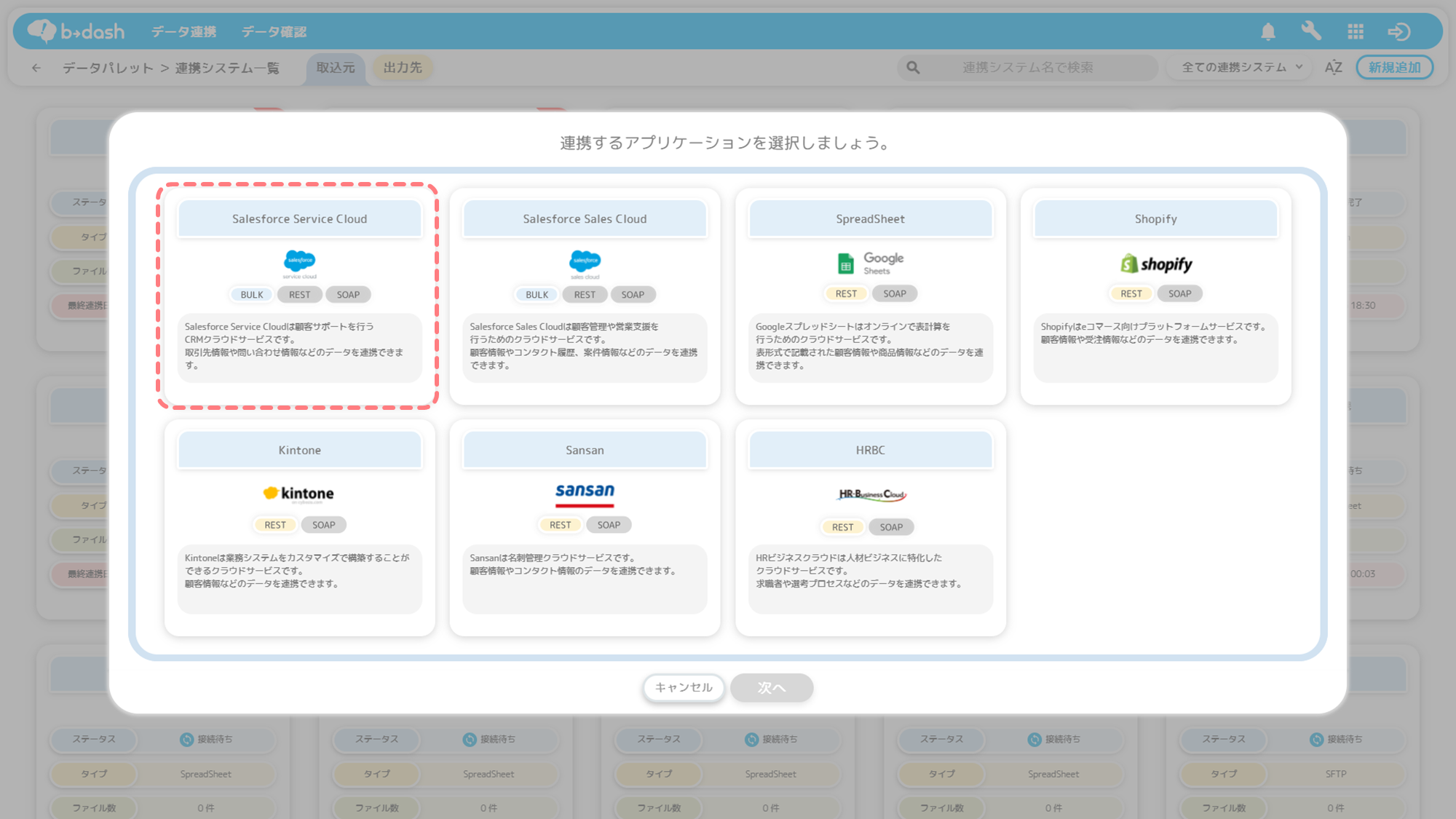Select the HRBC card header
The width and height of the screenshot is (1456, 819).
pos(871,450)
